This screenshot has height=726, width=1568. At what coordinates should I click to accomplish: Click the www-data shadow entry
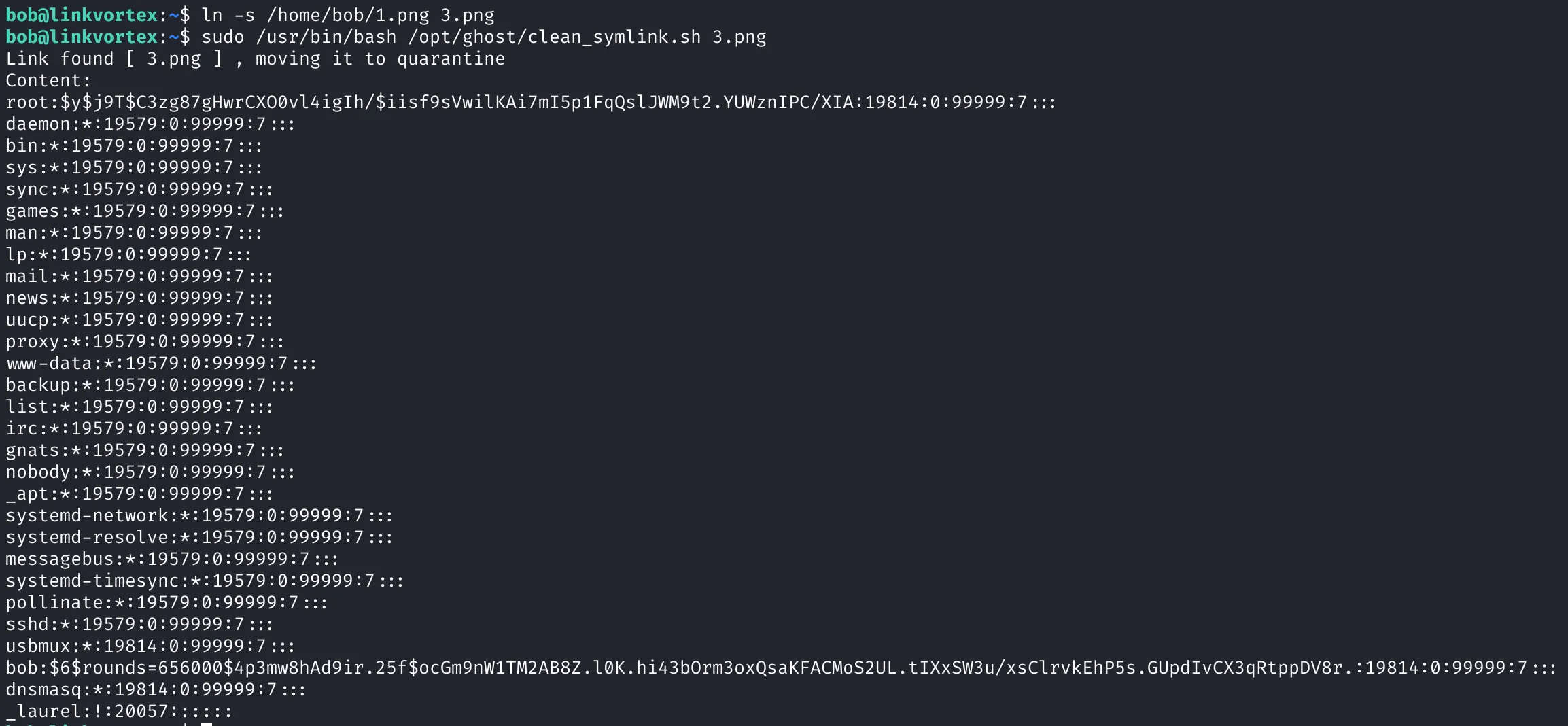[x=161, y=363]
